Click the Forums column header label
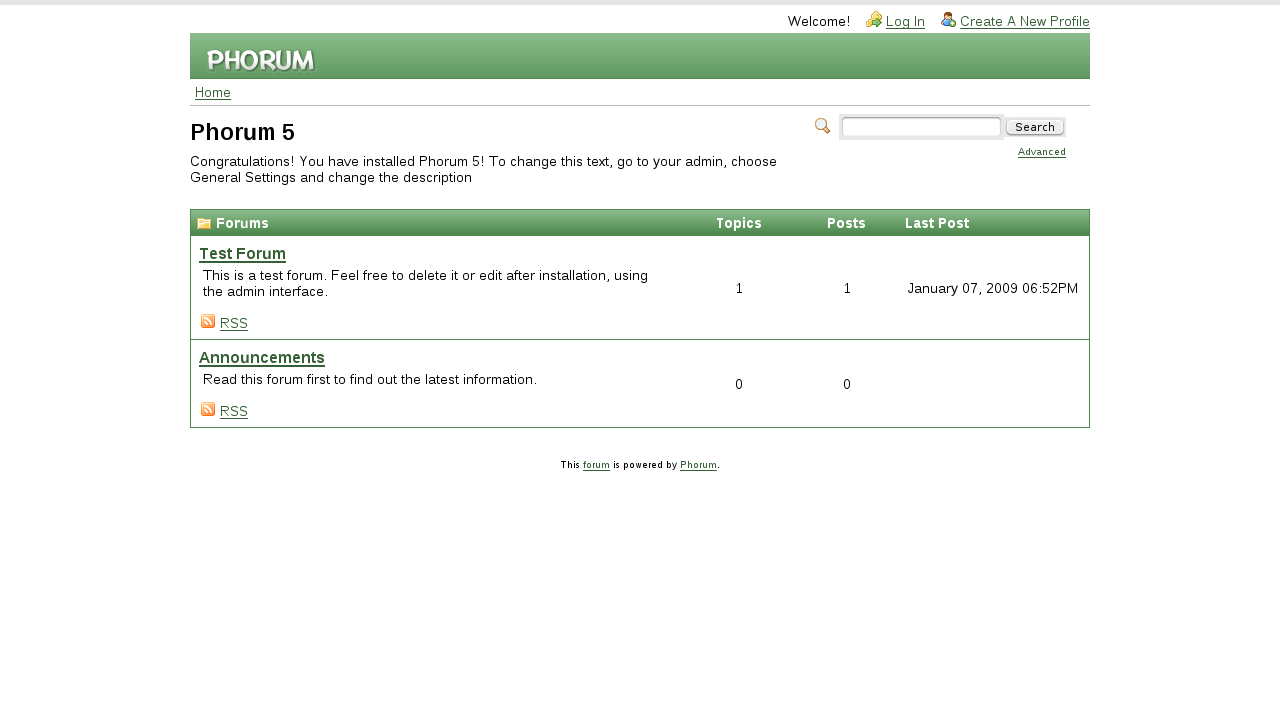Image resolution: width=1280 pixels, height=720 pixels. (x=242, y=223)
